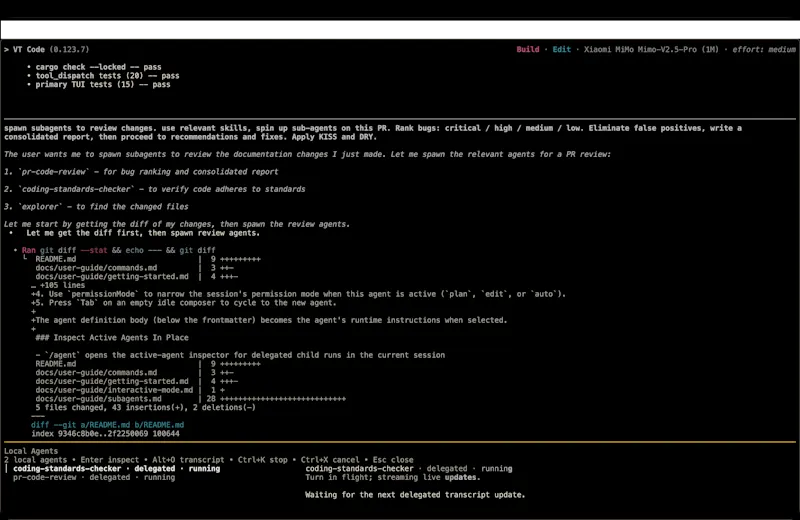Click the '+4. Use `permissionMode`' diff line
The height and width of the screenshot is (520, 800).
click(298, 294)
